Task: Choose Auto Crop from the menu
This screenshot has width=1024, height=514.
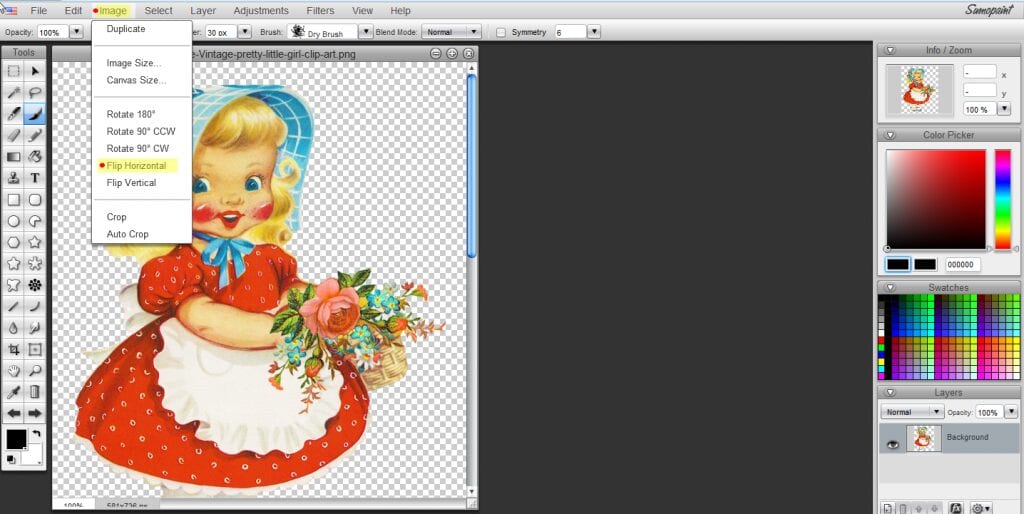Action: point(127,234)
